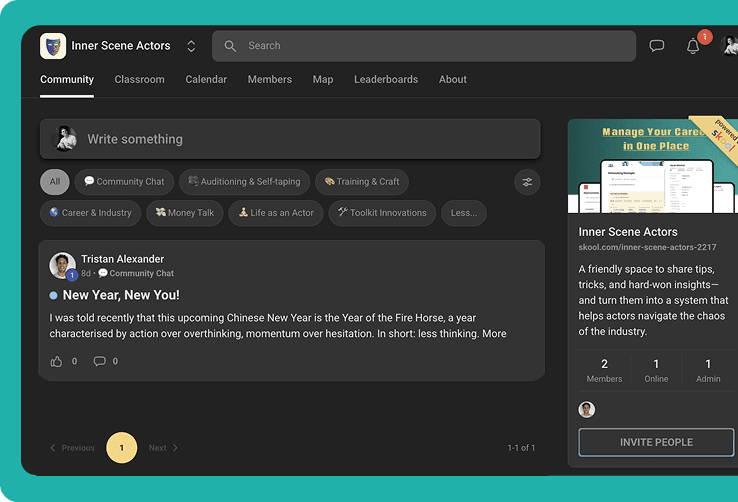The image size is (738, 502).
Task: Click the Search input field
Action: click(x=424, y=46)
